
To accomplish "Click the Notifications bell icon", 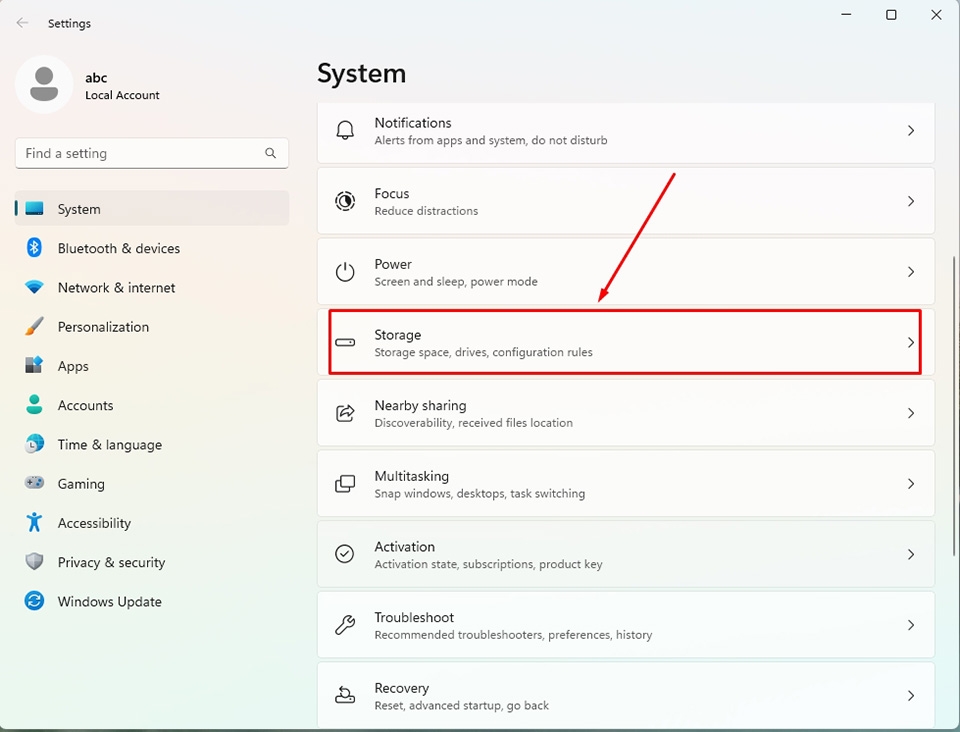I will coord(345,130).
